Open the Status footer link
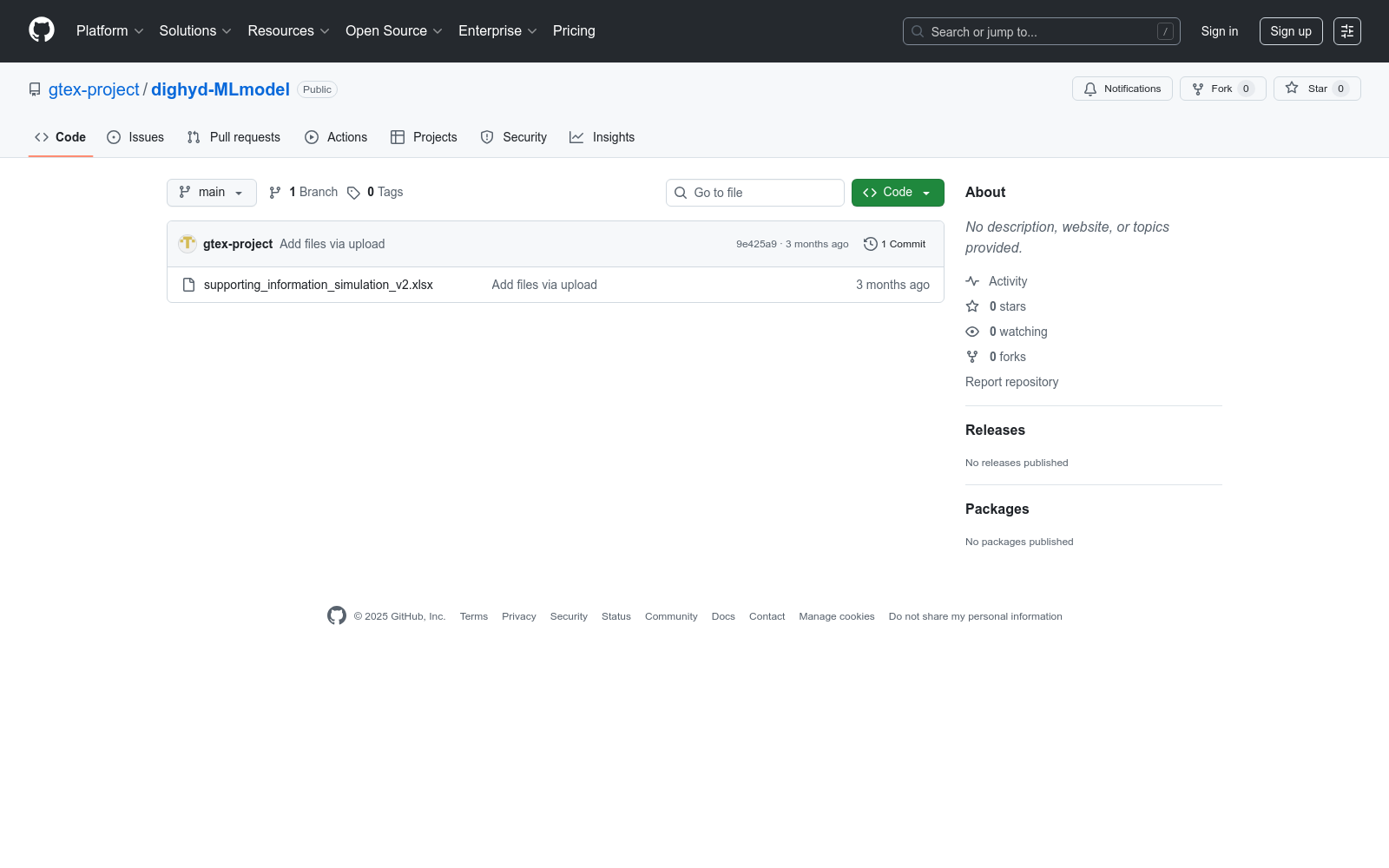The width and height of the screenshot is (1389, 868). pyautogui.click(x=616, y=616)
